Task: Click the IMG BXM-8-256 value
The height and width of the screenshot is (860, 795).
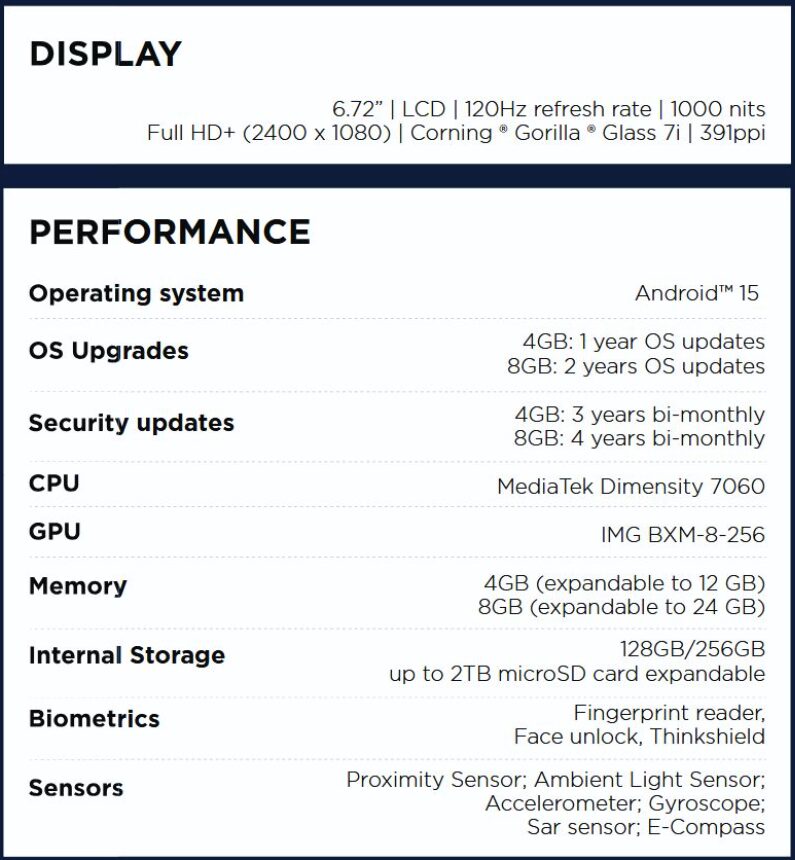Action: coord(683,535)
